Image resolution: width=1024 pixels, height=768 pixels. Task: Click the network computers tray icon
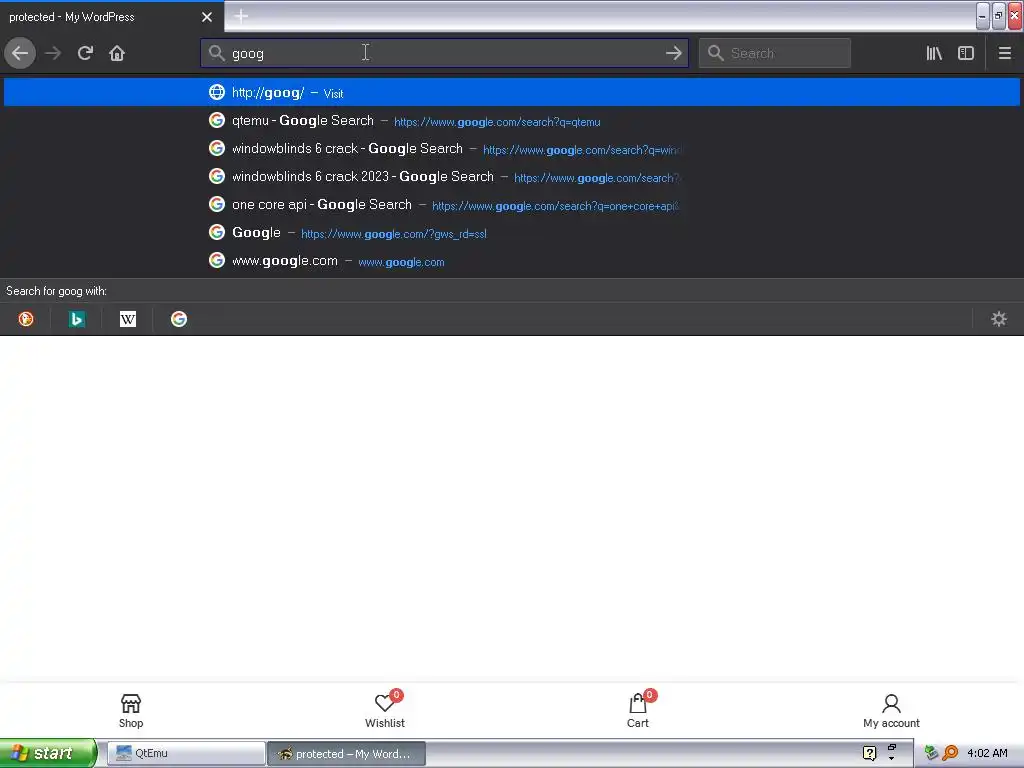coord(931,753)
